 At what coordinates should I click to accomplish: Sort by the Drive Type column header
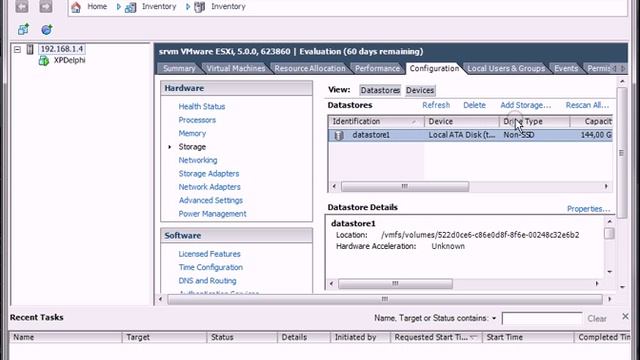coord(535,122)
